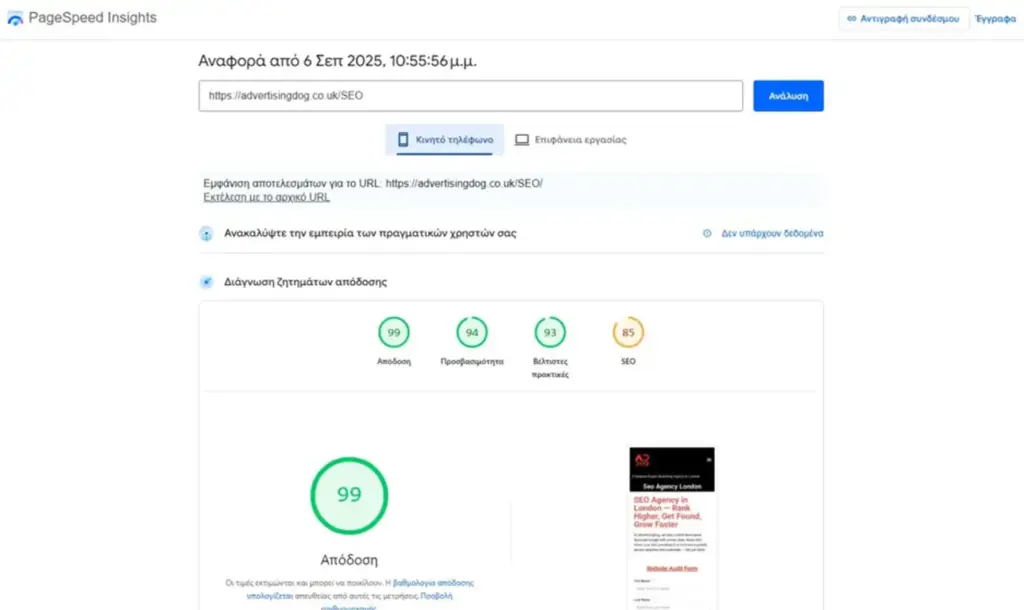The image size is (1024, 610).
Task: Jump to Βέλτιστες πρακτικές via its 93 gauge
Action: (x=549, y=332)
